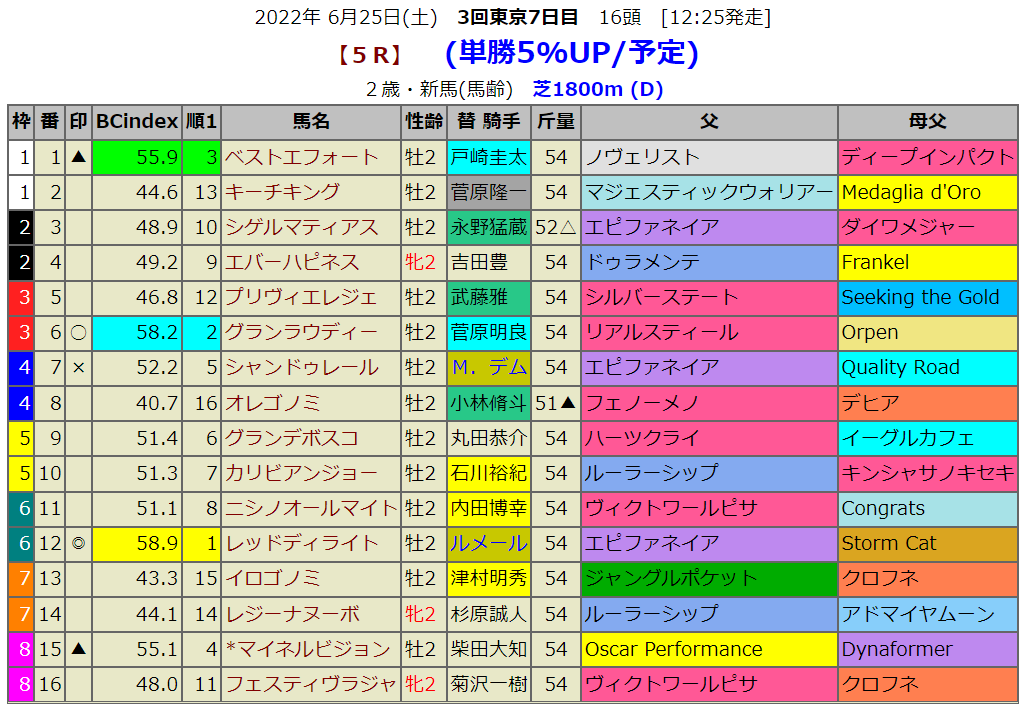Click the ▲ mark for ベストエフォート
This screenshot has height=711, width=1024.
(78, 157)
